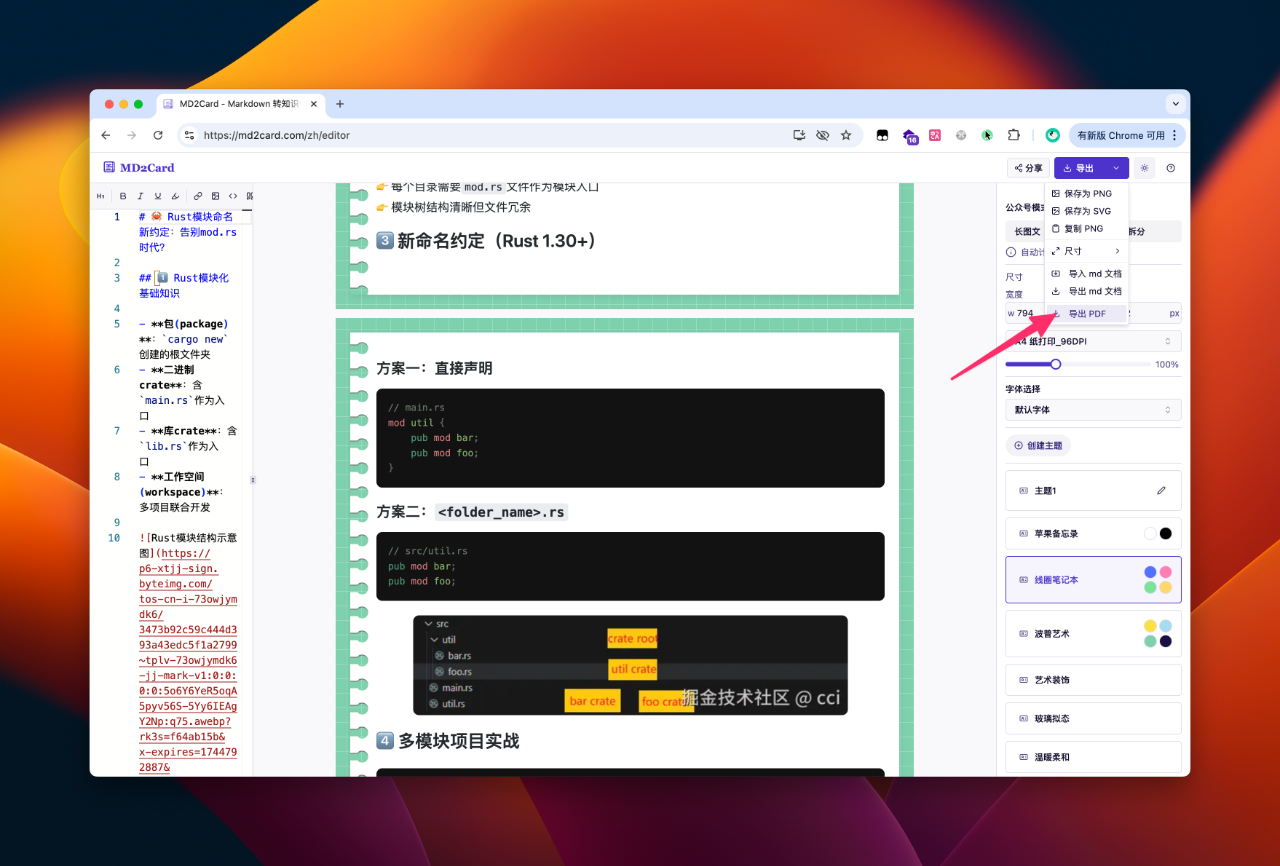
Task: Click the MD2Card logo
Action: (139, 168)
